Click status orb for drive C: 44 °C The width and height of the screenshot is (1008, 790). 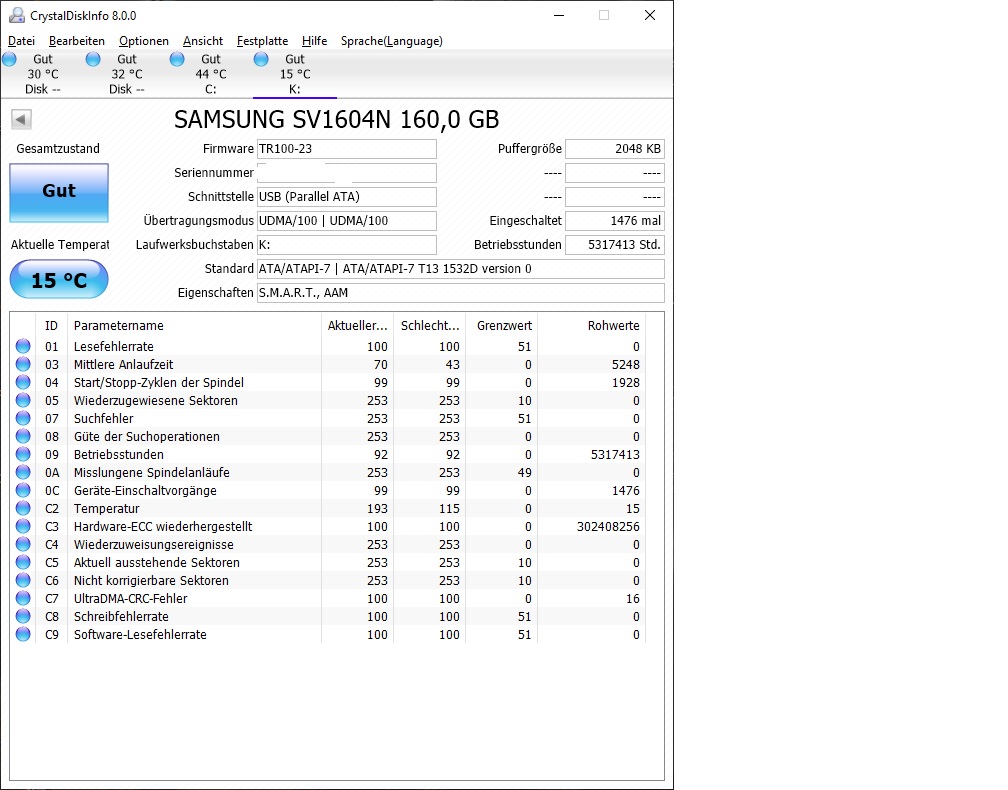coord(177,59)
